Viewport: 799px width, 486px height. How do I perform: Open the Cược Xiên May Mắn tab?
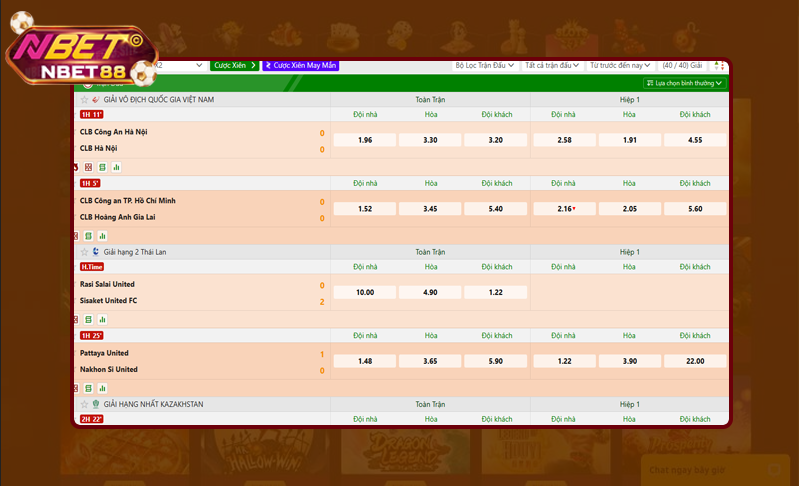coord(300,65)
